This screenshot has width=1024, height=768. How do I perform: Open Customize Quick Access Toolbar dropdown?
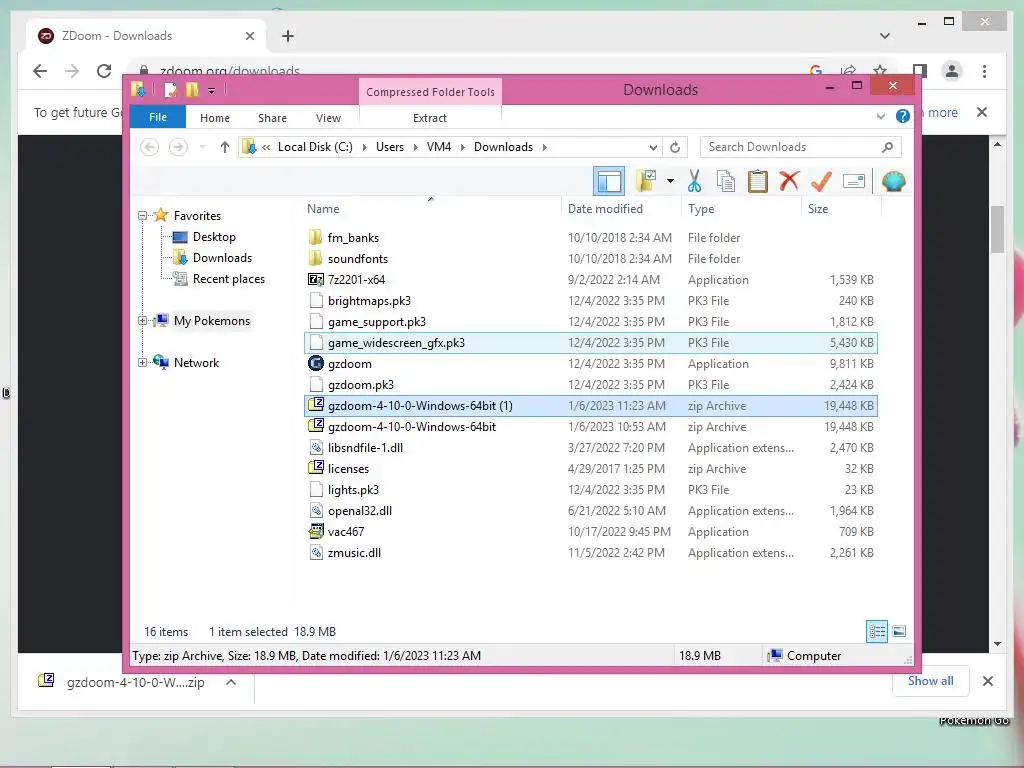tap(212, 91)
